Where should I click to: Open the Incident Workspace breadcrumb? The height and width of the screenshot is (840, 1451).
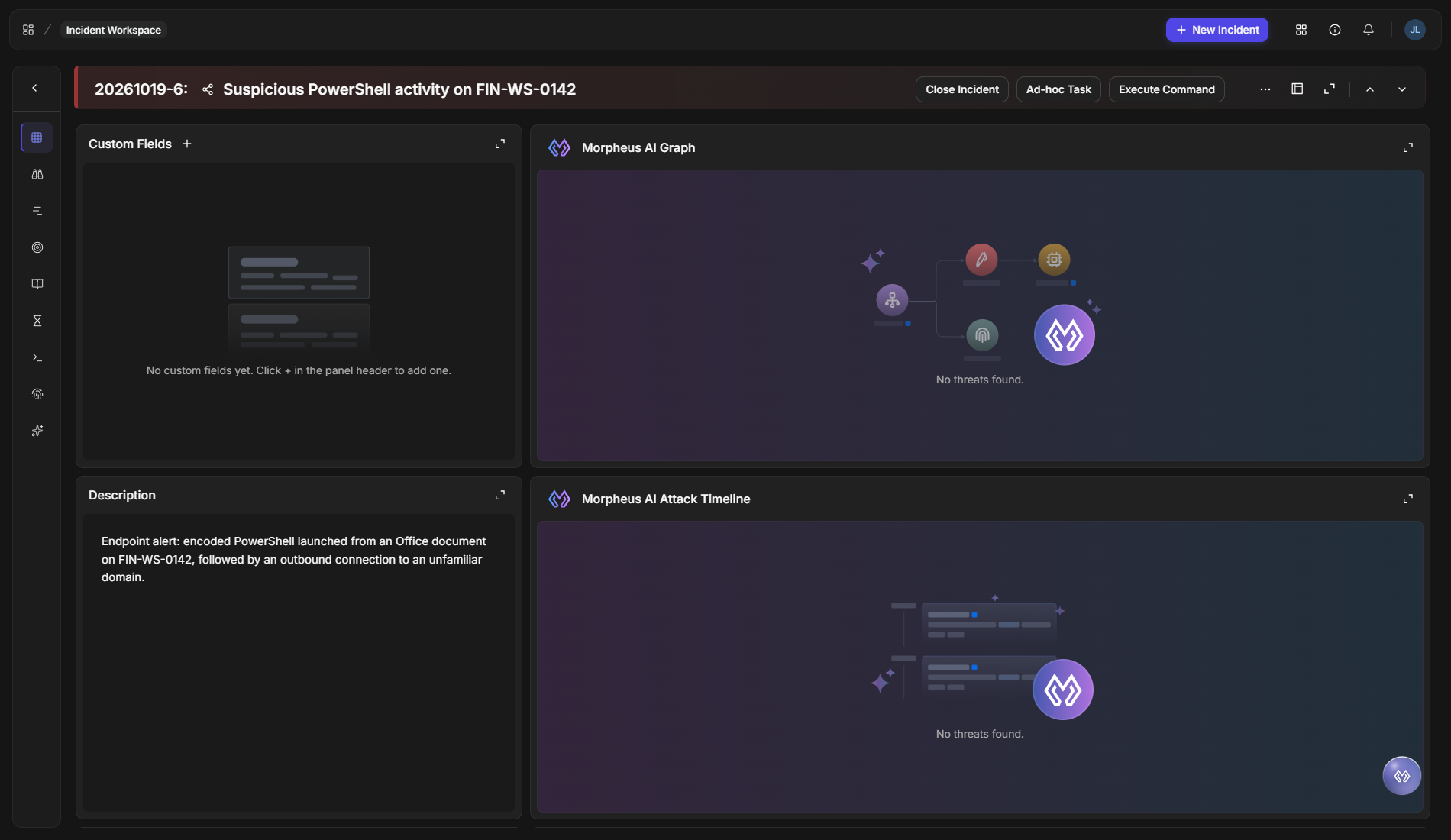click(x=113, y=30)
